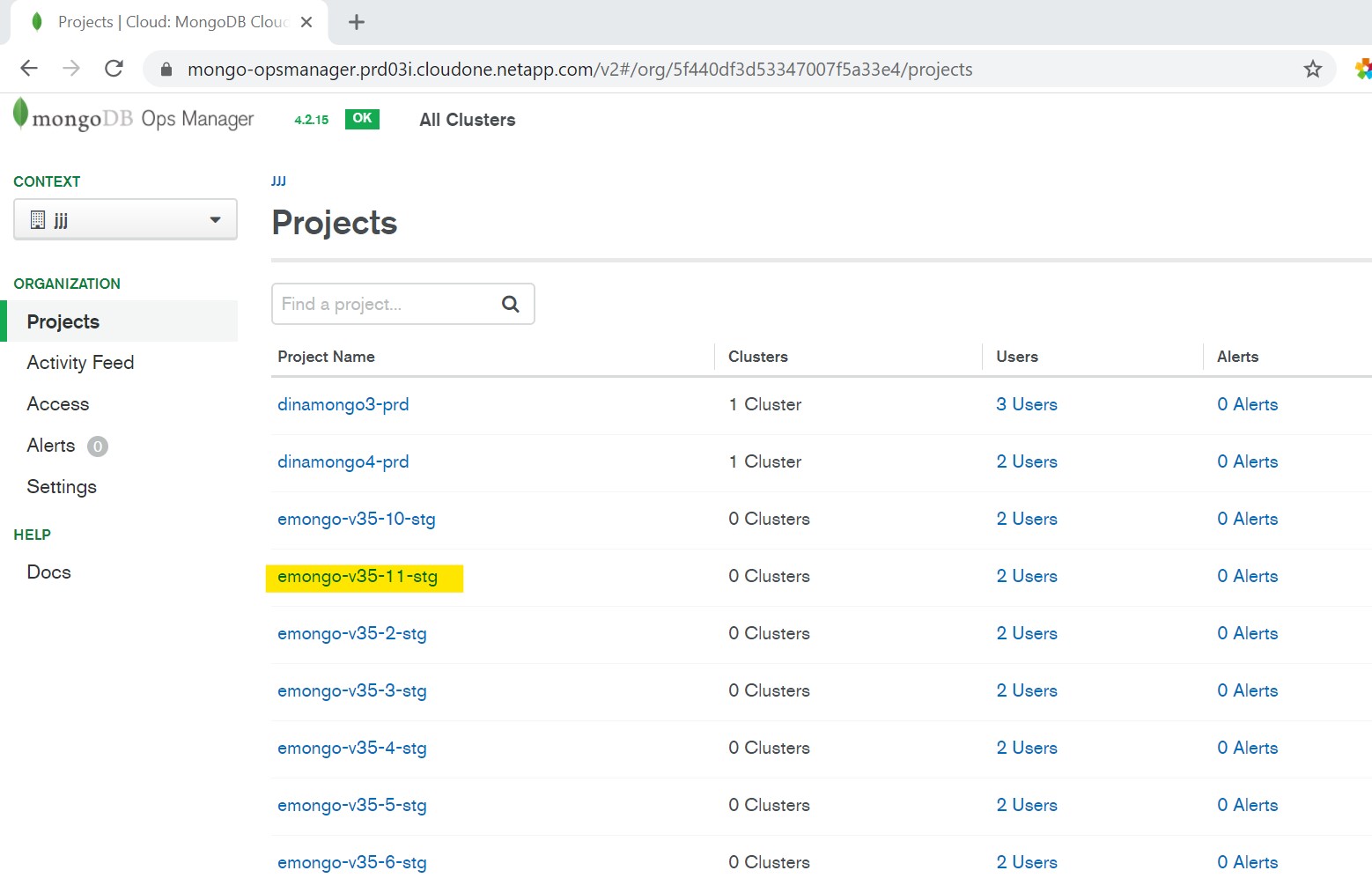Open a new browser tab
Viewport: 1372px width, 878px height.
click(x=357, y=22)
